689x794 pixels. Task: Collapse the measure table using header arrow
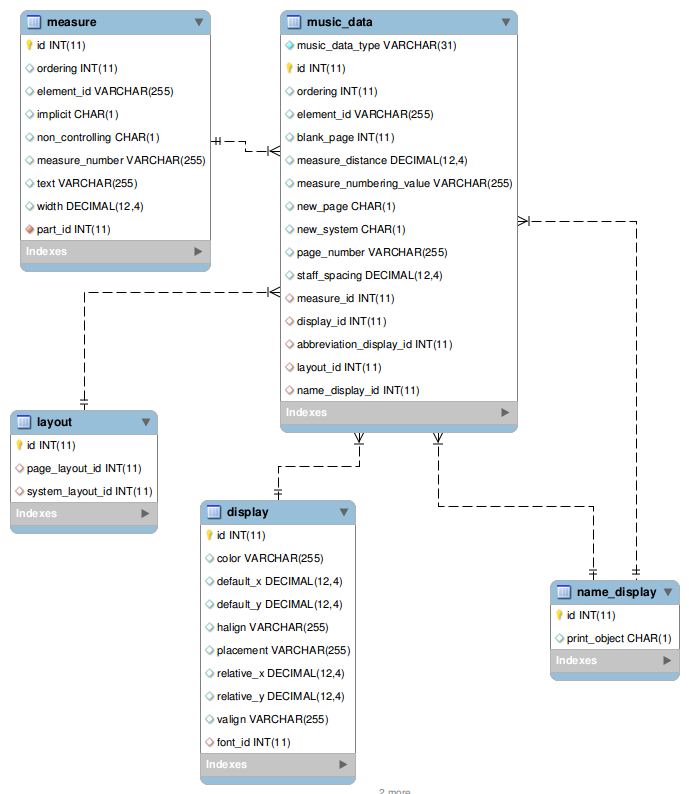coord(198,21)
